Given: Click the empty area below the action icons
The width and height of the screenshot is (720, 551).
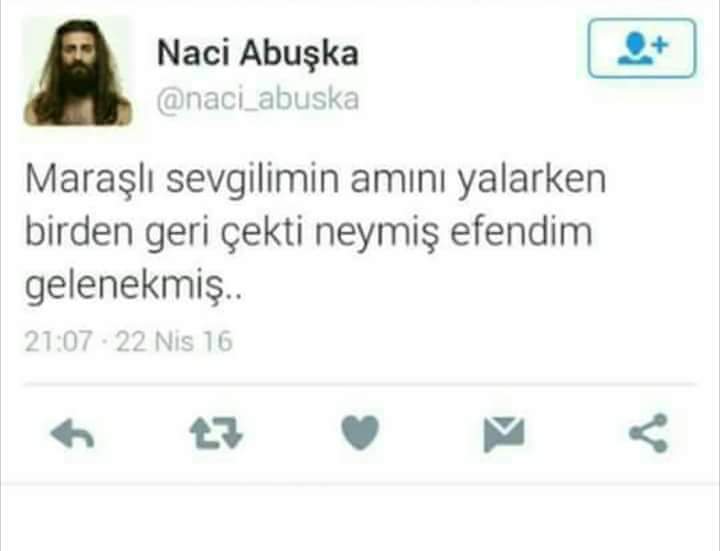Looking at the screenshot, I should [x=360, y=517].
